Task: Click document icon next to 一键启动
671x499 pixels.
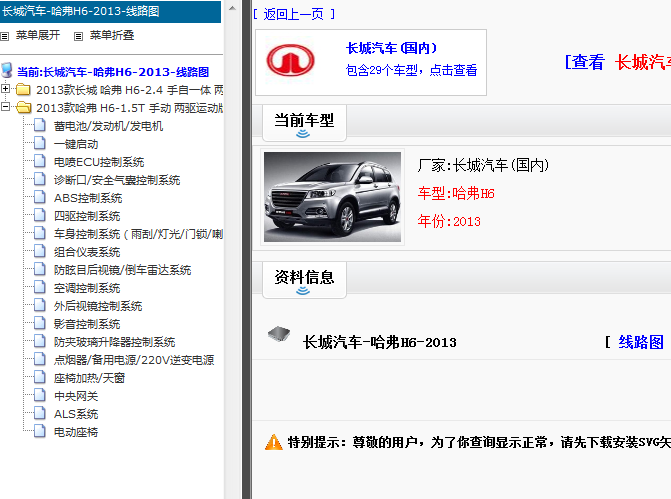Action: point(40,143)
